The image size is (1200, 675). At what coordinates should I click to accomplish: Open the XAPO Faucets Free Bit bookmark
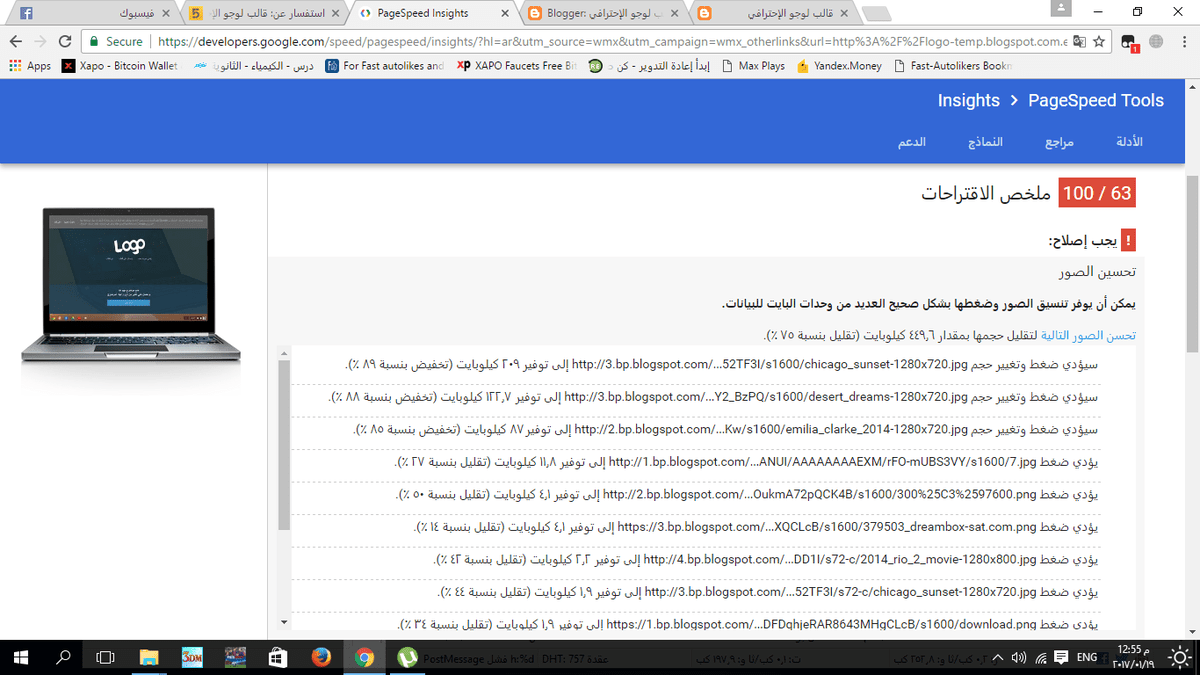pyautogui.click(x=517, y=66)
